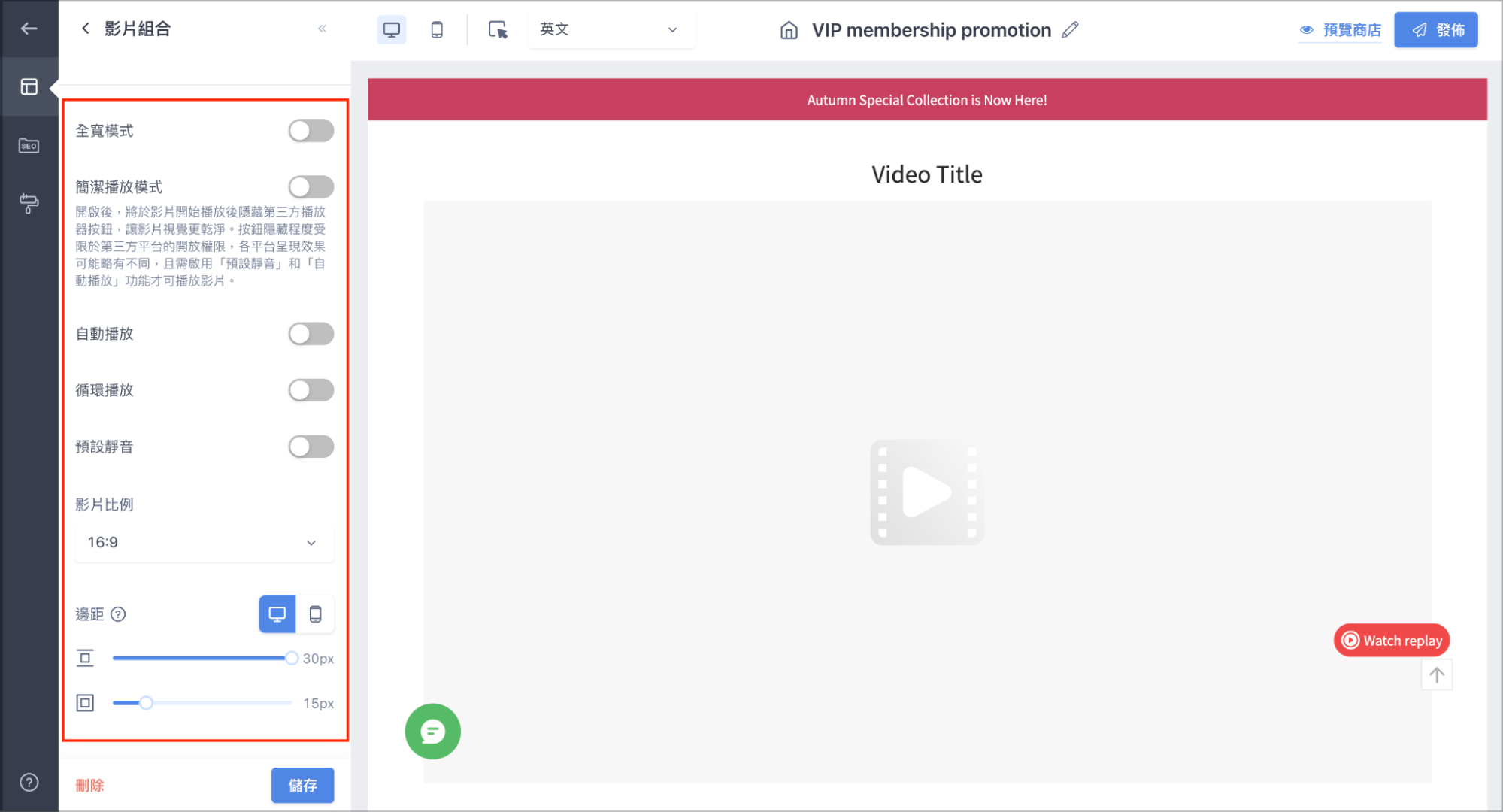Open the paint roller theme icon

point(29,203)
